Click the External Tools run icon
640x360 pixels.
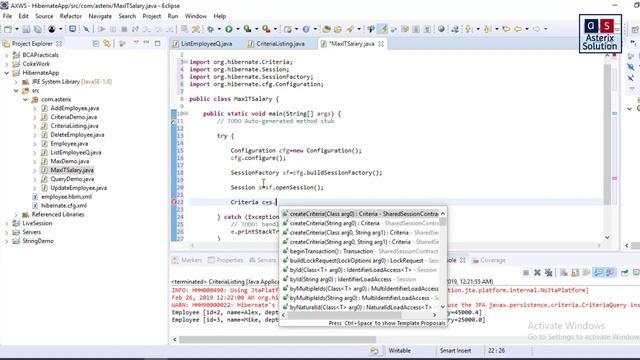[x=266, y=29]
